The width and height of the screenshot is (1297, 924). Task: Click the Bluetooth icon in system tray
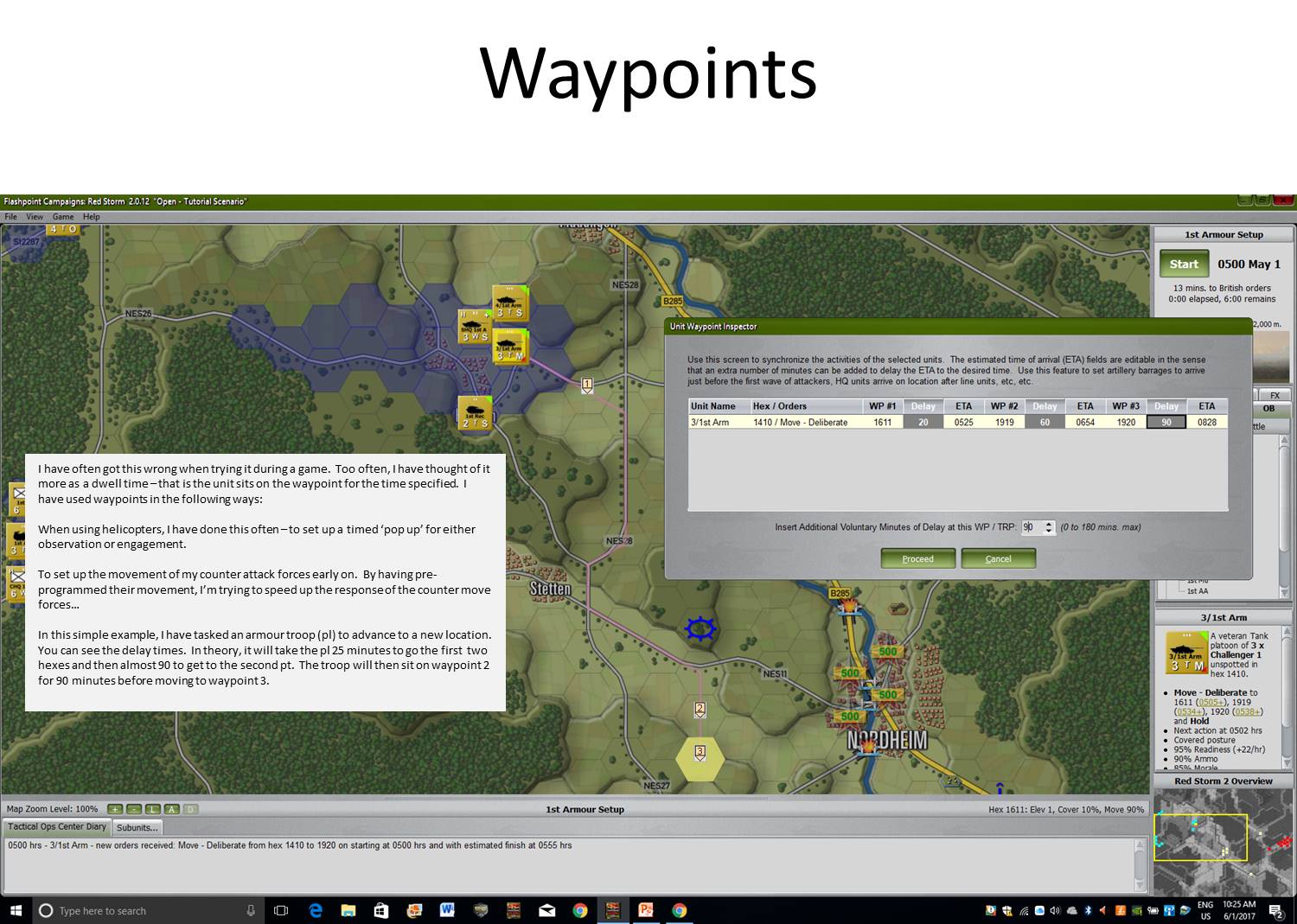1089,910
